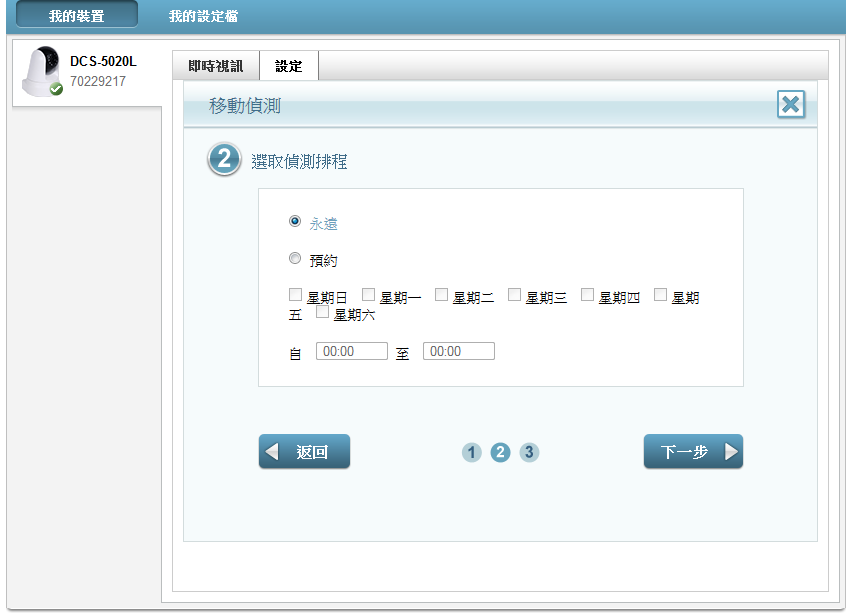Switch to the 即時視訊 tab

(x=215, y=66)
